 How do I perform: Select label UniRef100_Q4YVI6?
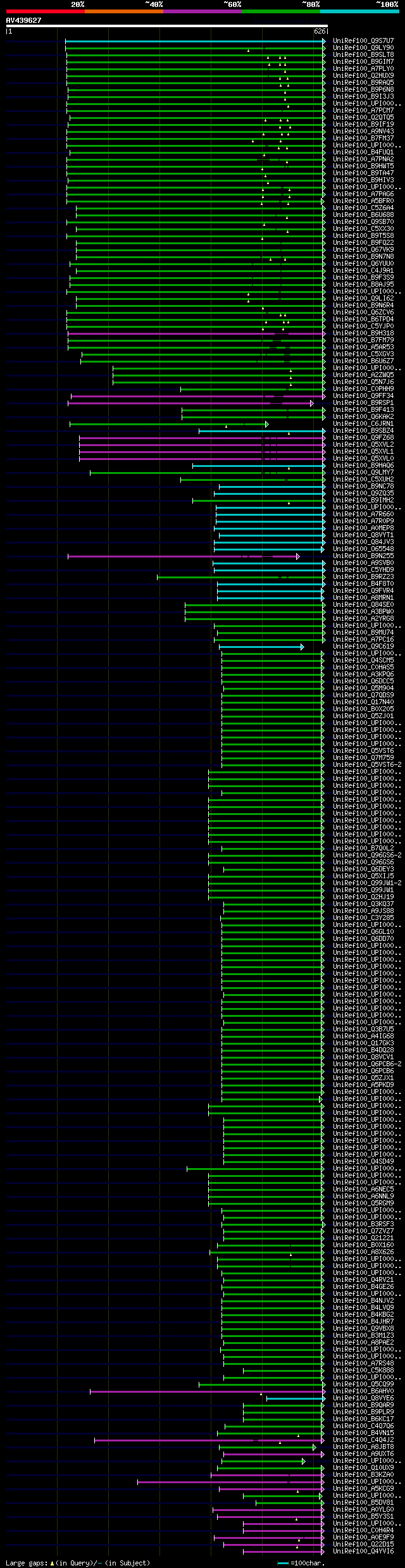pos(363,1552)
